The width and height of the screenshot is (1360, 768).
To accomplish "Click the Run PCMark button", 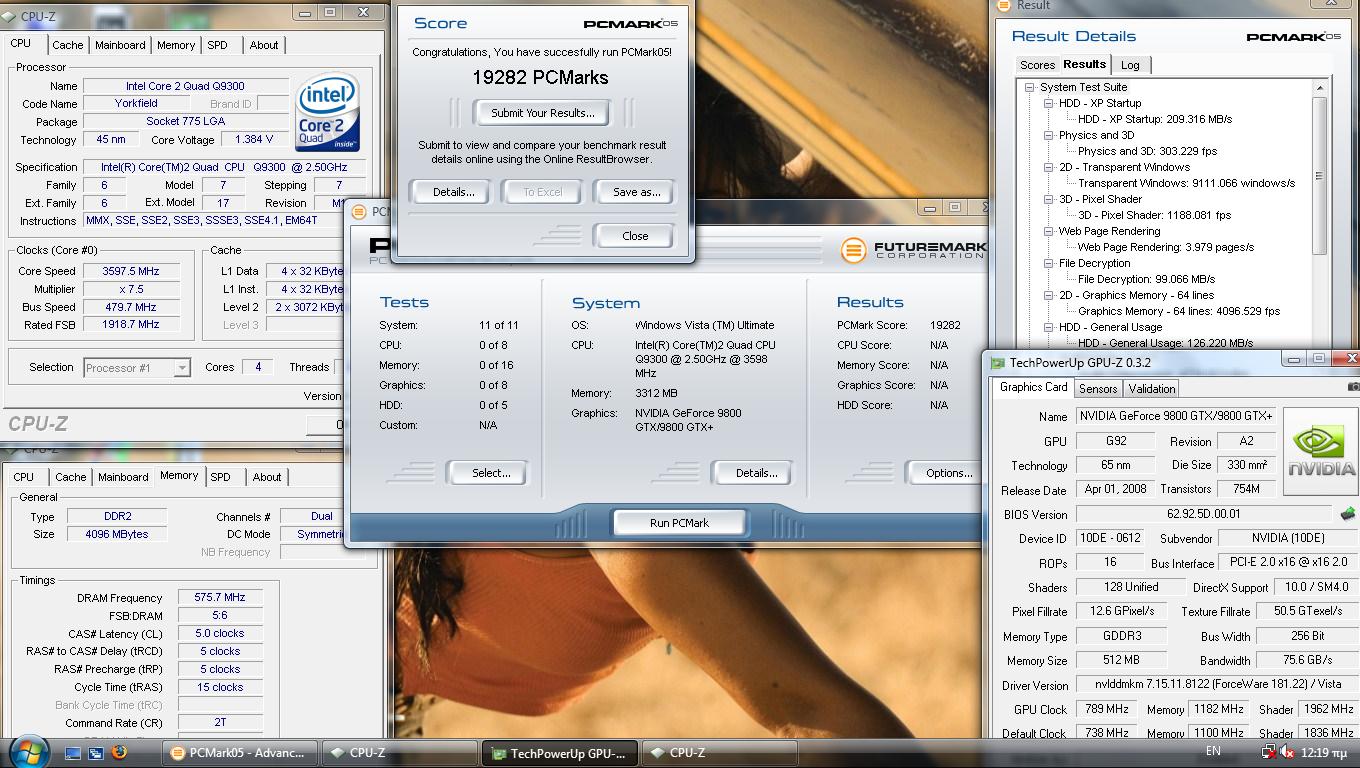I will (679, 522).
